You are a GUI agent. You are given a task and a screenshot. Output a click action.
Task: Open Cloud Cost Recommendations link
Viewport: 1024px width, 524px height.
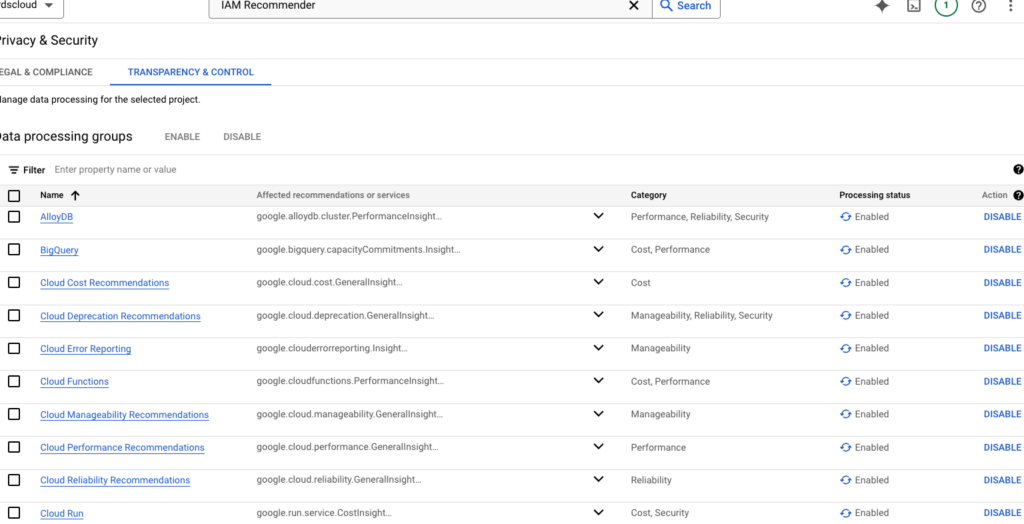[x=104, y=283]
